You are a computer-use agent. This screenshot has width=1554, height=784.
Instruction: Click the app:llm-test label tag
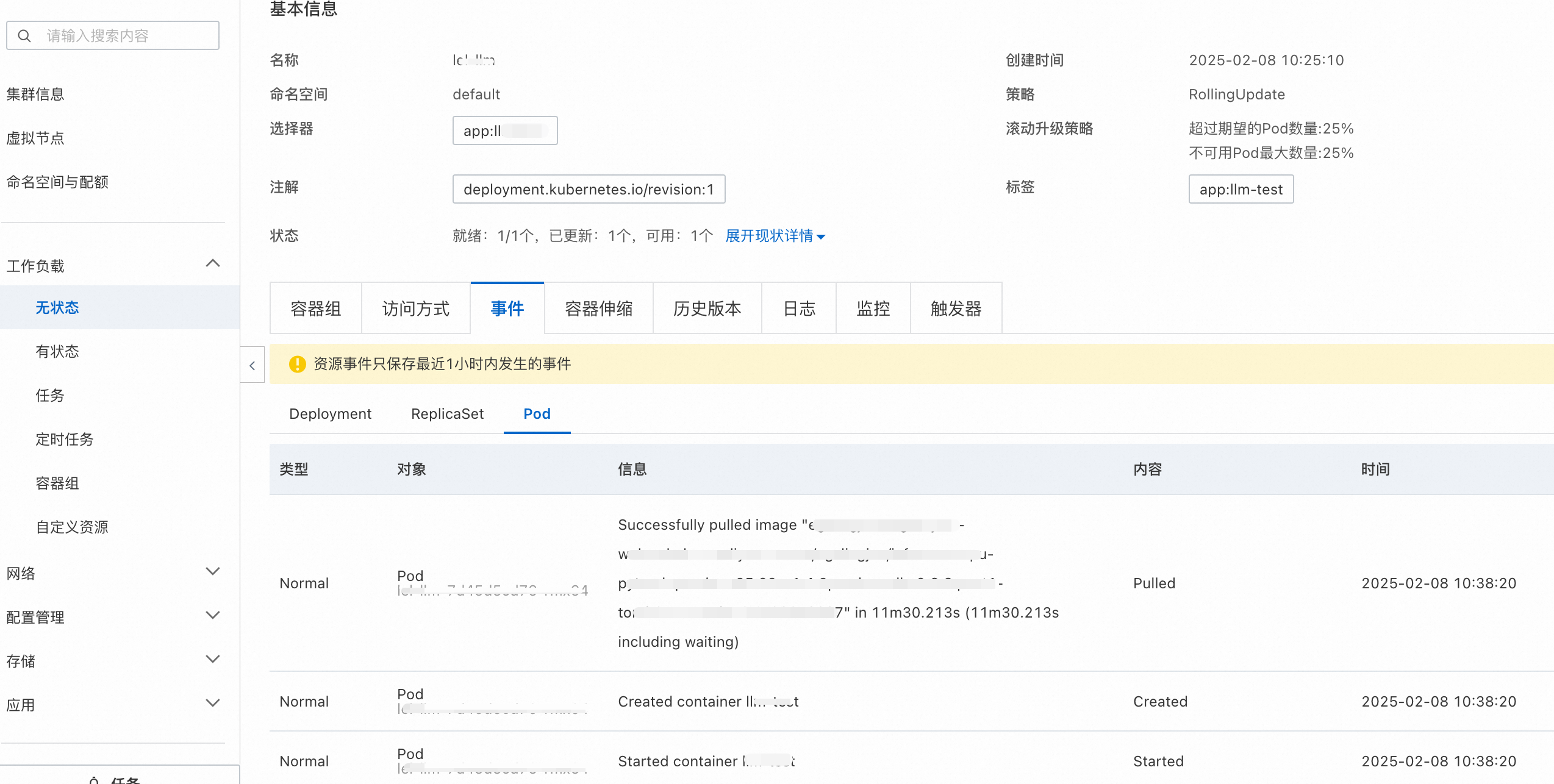tap(1241, 190)
